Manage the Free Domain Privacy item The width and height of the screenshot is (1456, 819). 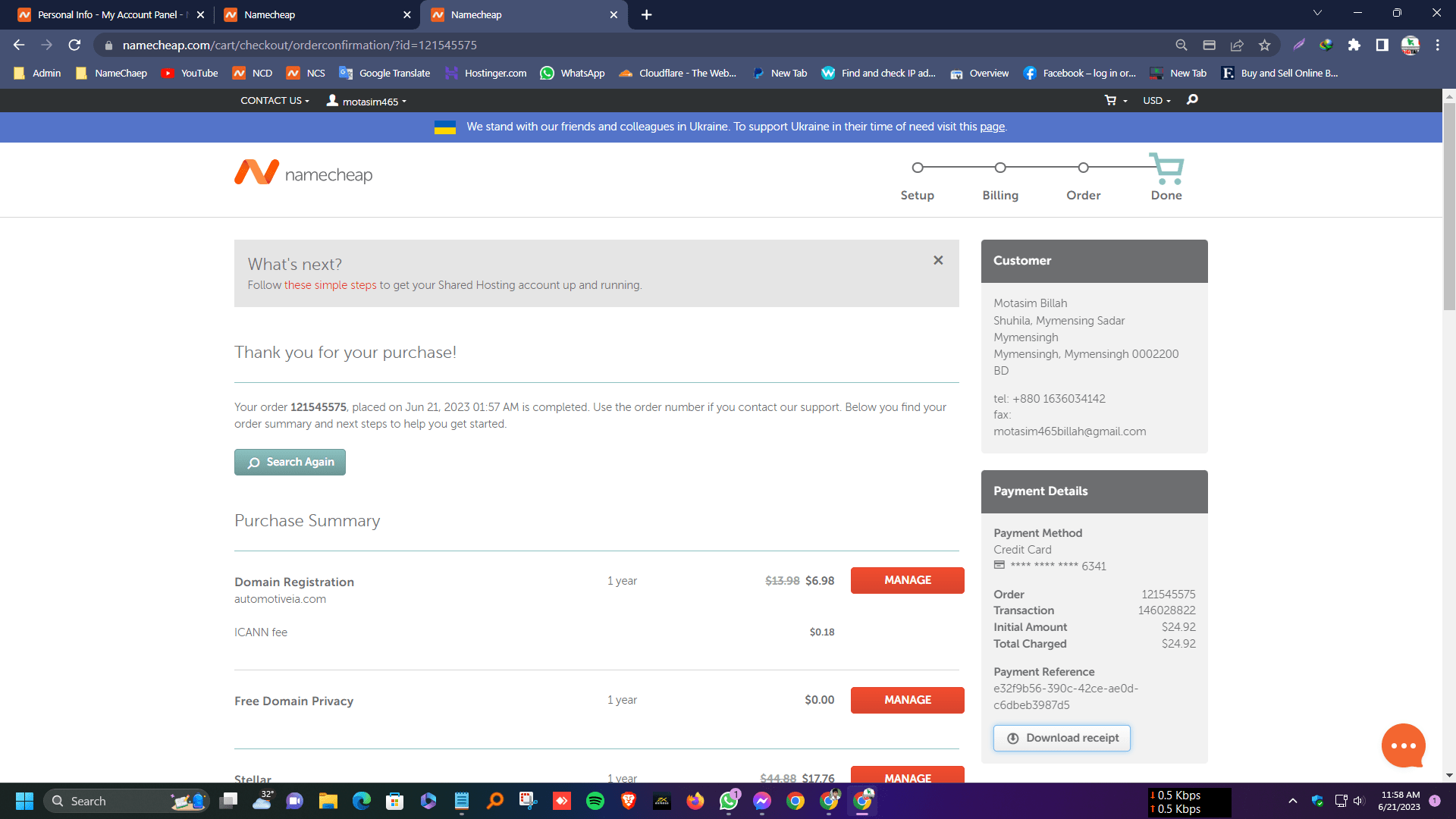[x=907, y=700]
